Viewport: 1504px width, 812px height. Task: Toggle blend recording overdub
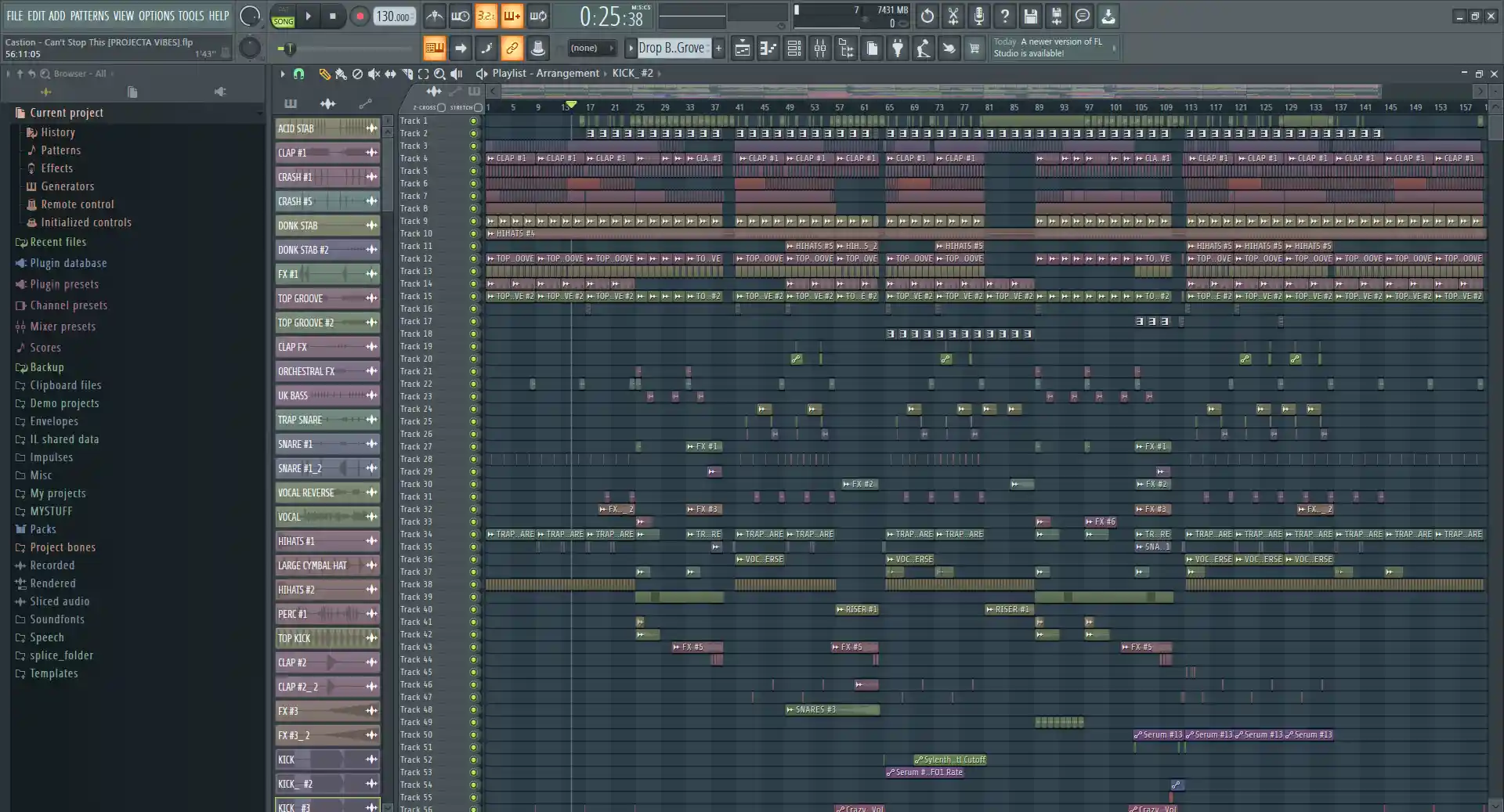512,16
